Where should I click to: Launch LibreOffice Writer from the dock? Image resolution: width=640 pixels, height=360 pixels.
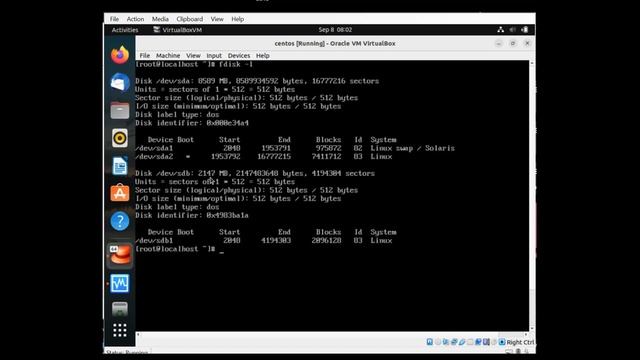click(120, 166)
